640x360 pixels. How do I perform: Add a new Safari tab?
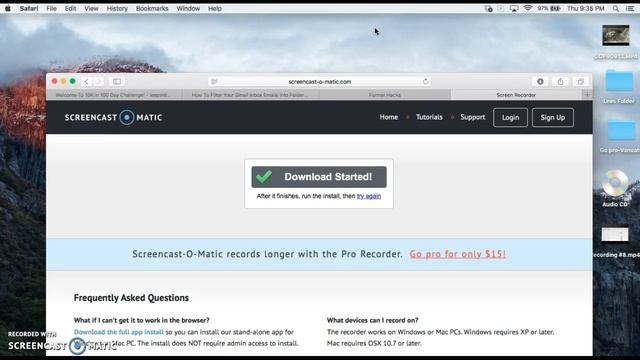587,95
